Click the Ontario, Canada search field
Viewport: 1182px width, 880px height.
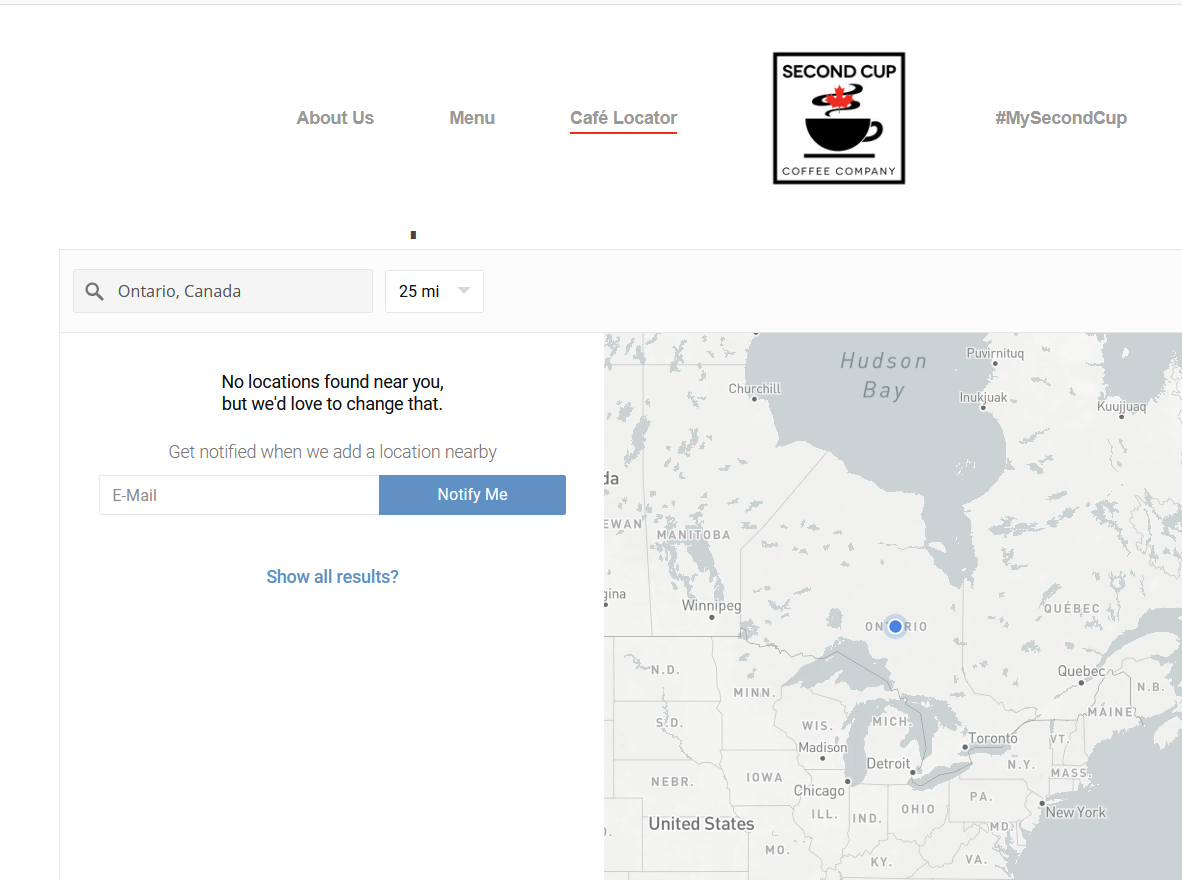pyautogui.click(x=223, y=291)
